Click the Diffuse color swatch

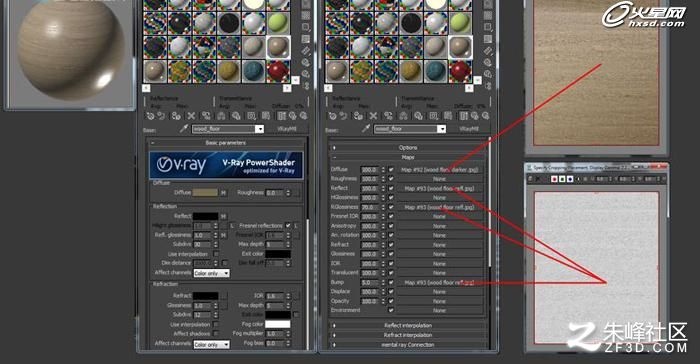[205, 192]
